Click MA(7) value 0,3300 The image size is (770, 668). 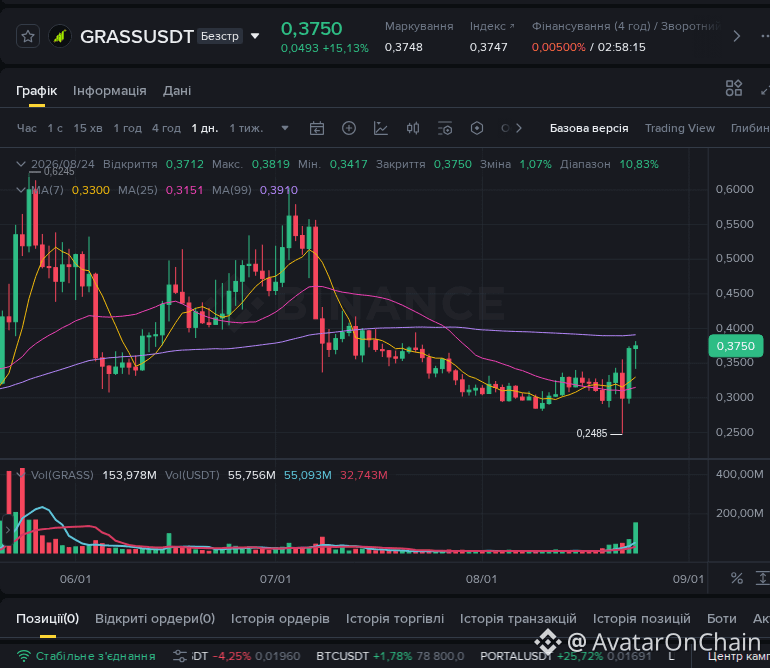(x=91, y=190)
